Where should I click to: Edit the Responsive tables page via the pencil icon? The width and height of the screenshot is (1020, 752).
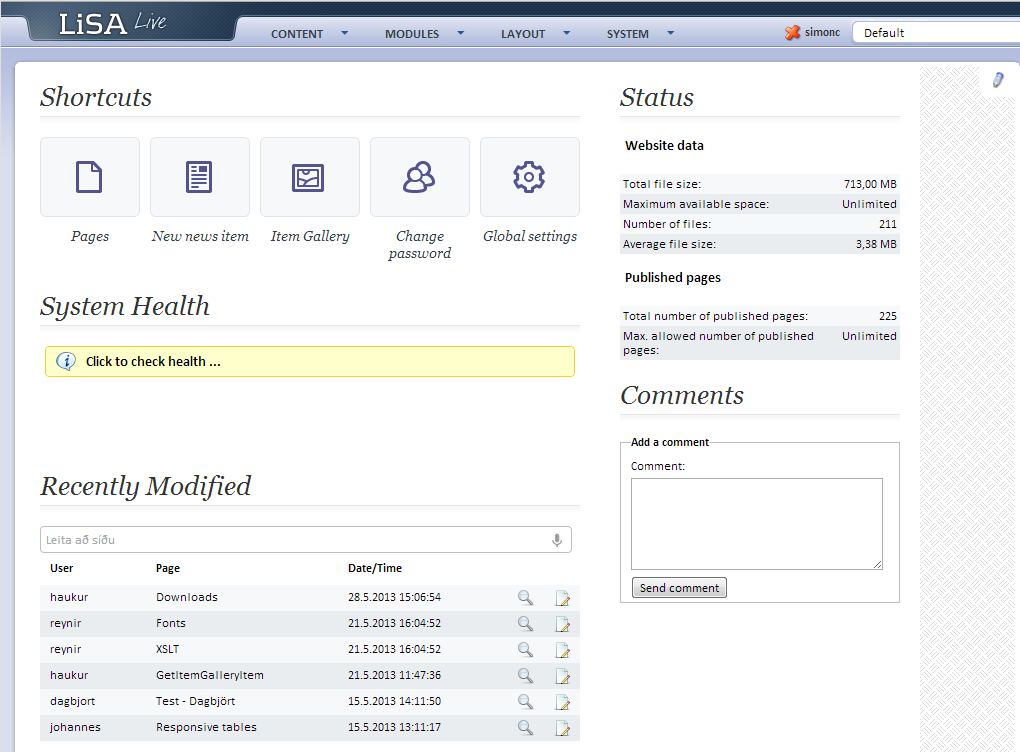pyautogui.click(x=563, y=728)
